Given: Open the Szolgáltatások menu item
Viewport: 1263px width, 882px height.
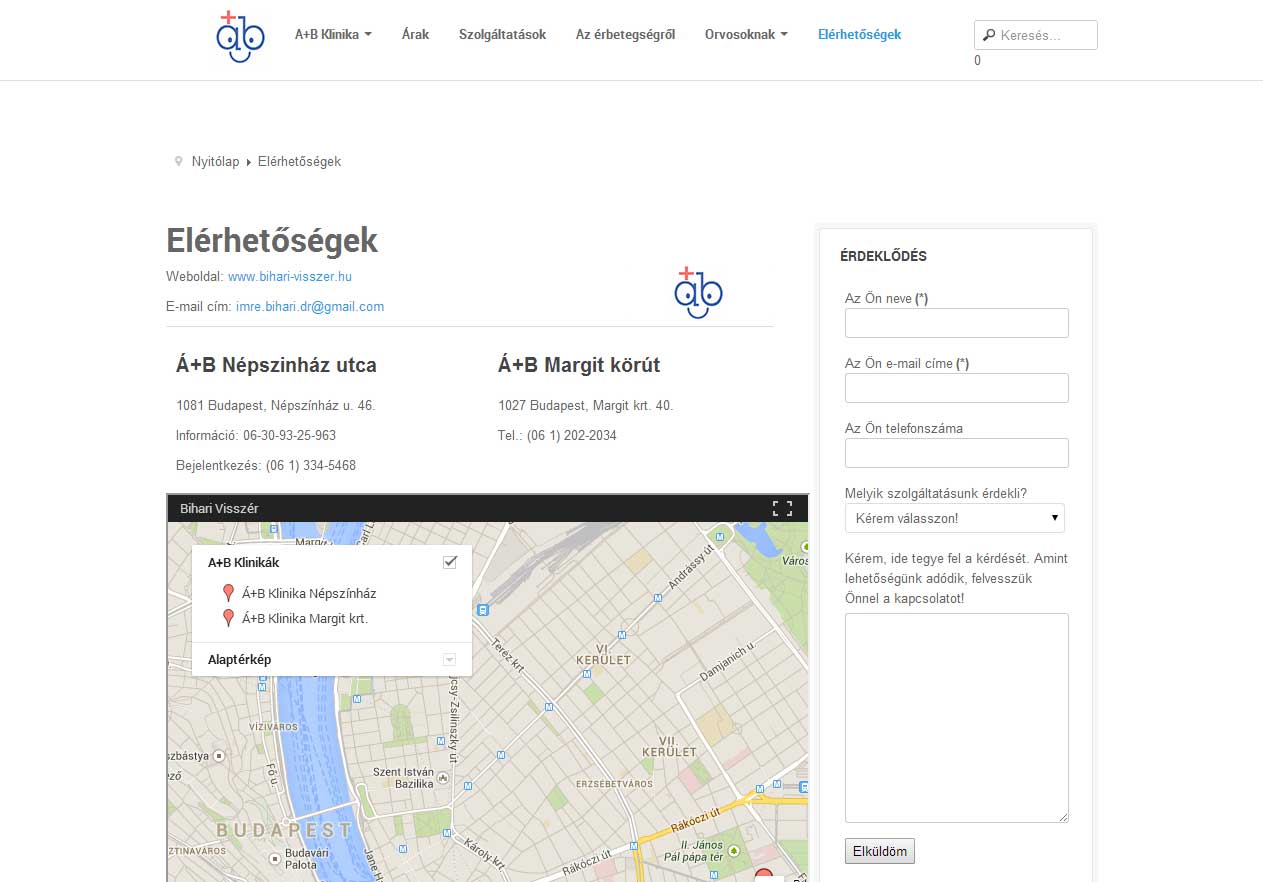Looking at the screenshot, I should coord(502,34).
